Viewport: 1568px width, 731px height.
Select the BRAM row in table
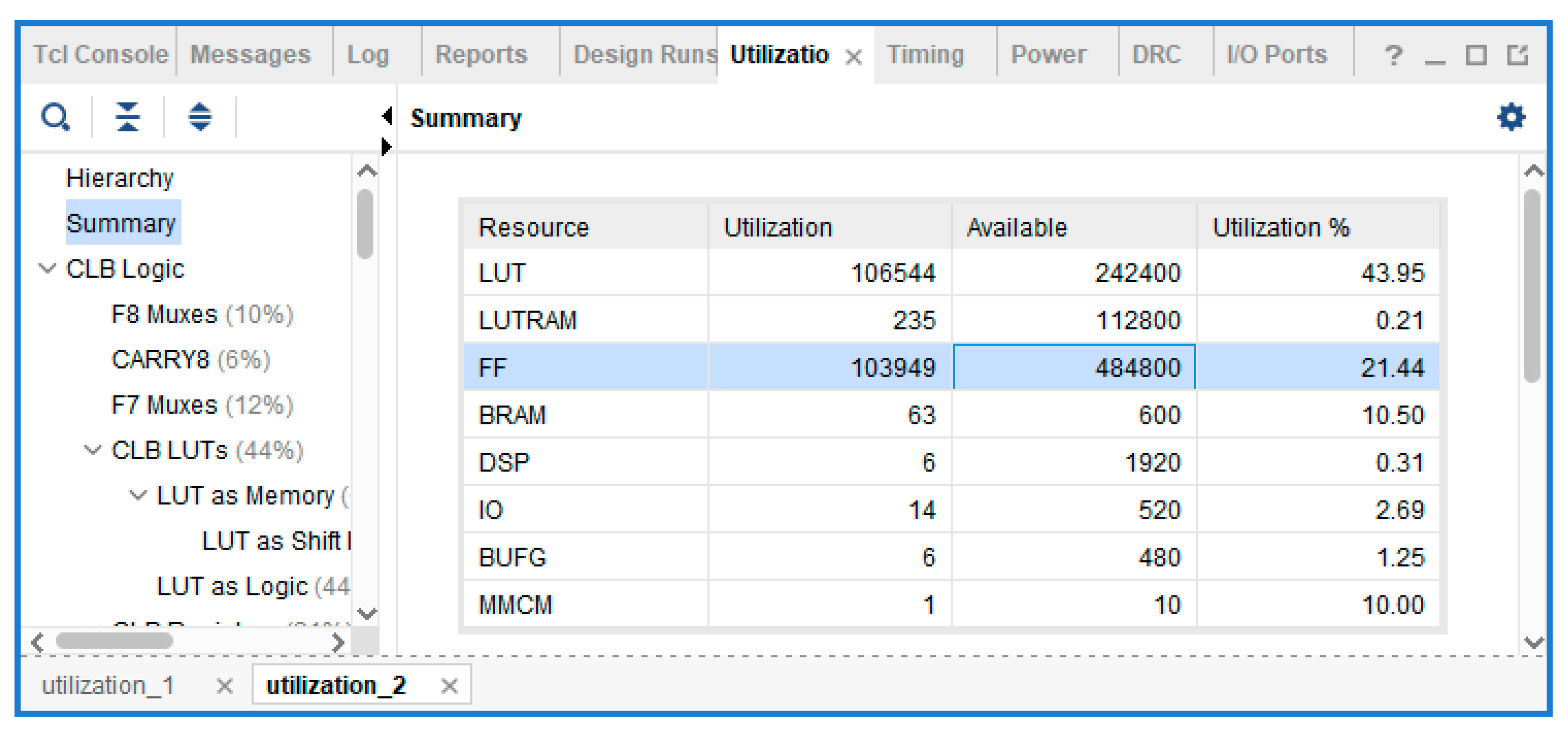pos(512,415)
